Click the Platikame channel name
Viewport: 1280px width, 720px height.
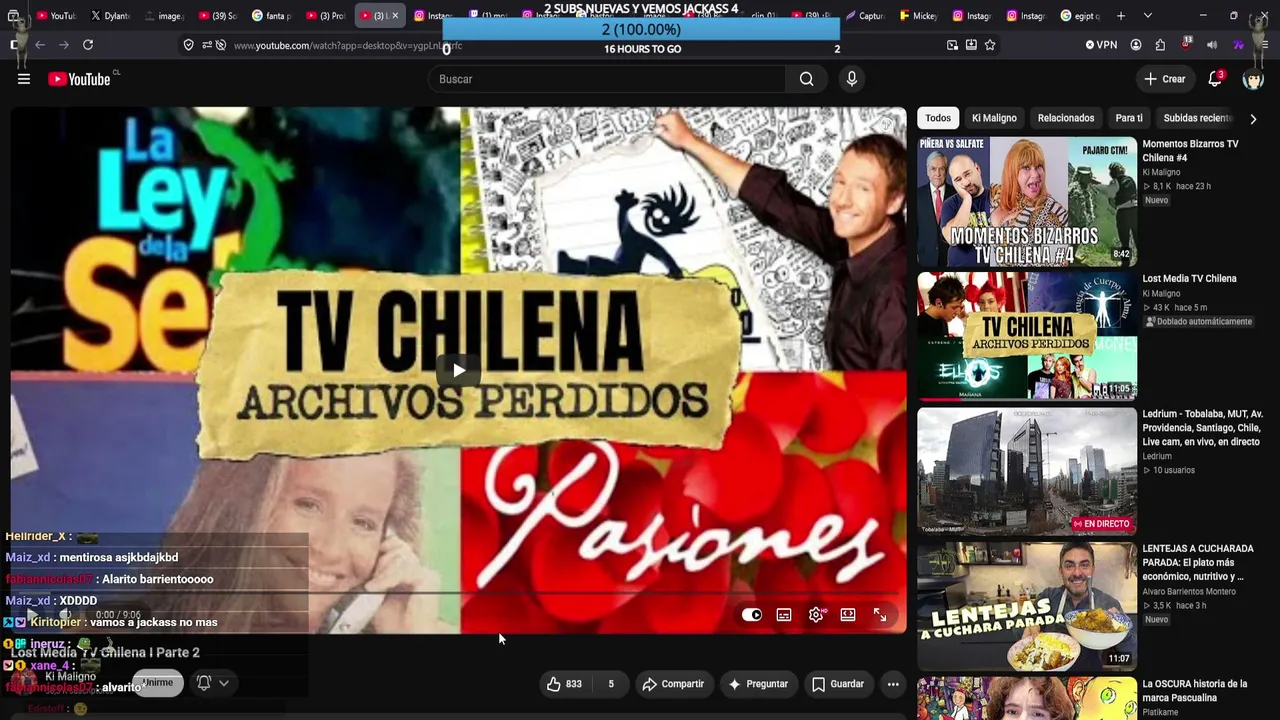click(1161, 712)
